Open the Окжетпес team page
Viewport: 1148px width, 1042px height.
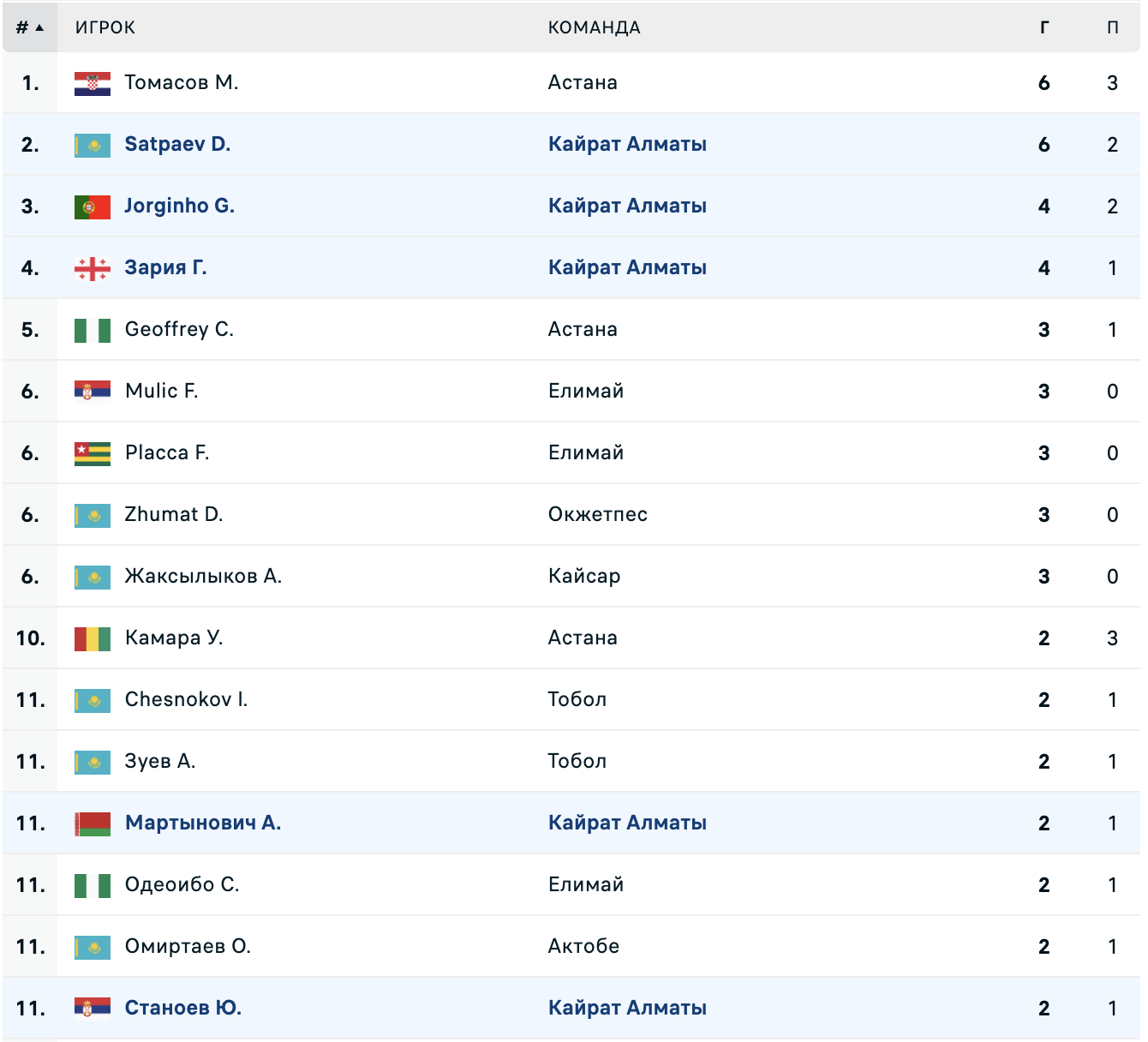coord(598,514)
